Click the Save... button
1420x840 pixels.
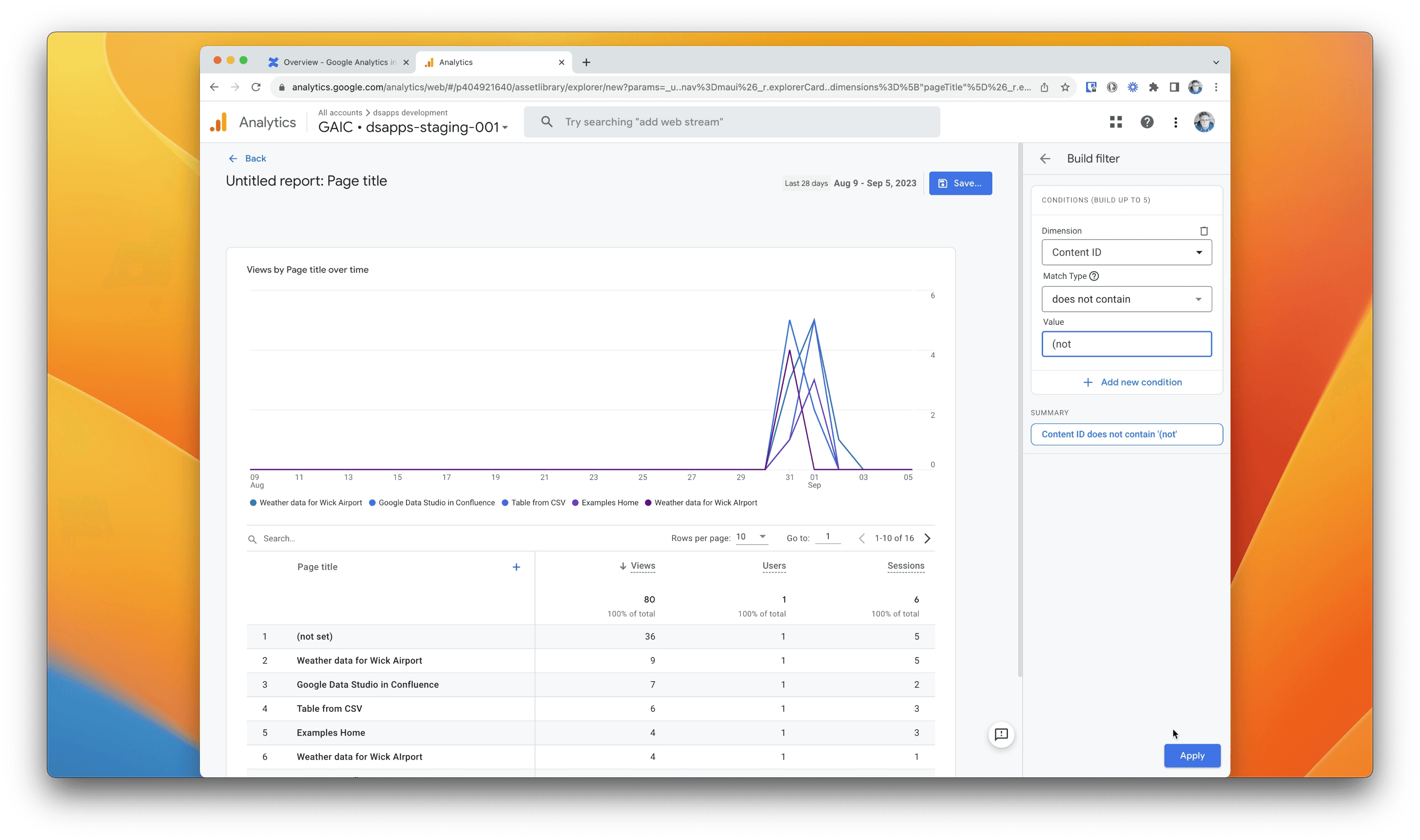[x=960, y=183]
